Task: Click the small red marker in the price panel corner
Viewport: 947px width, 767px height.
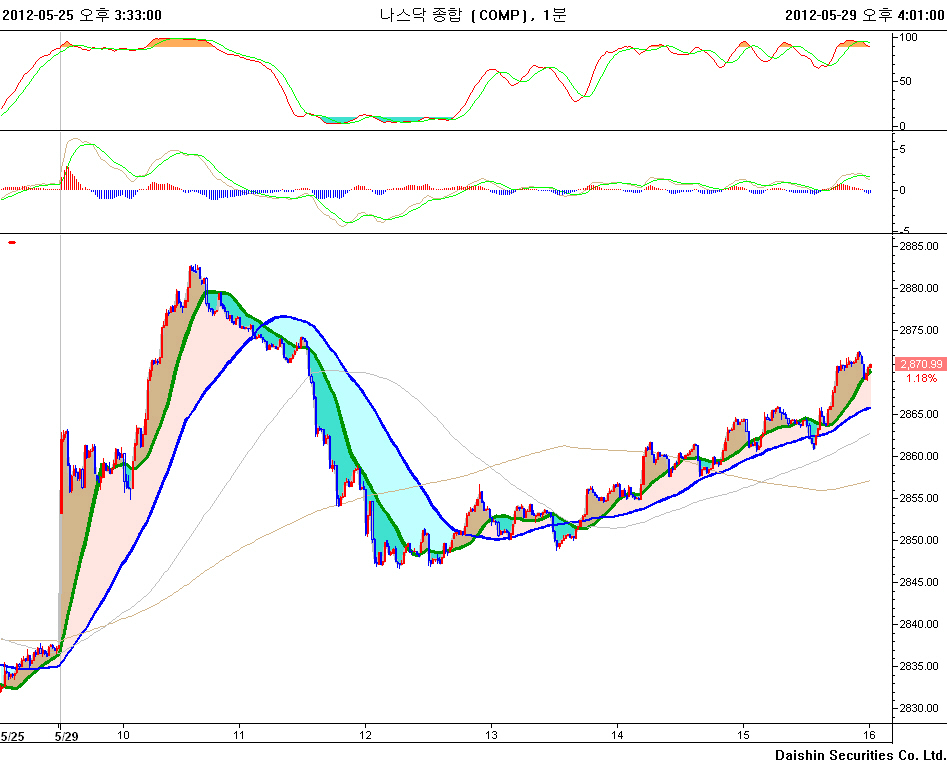Action: point(12,242)
